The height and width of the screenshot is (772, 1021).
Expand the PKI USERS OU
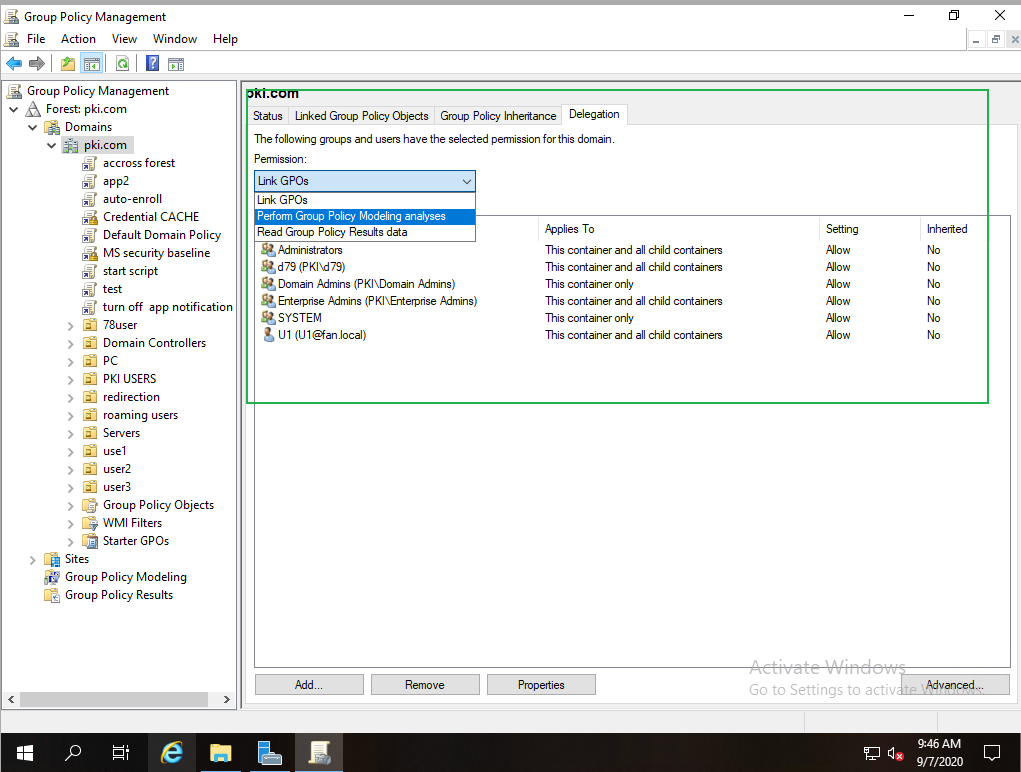(70, 379)
